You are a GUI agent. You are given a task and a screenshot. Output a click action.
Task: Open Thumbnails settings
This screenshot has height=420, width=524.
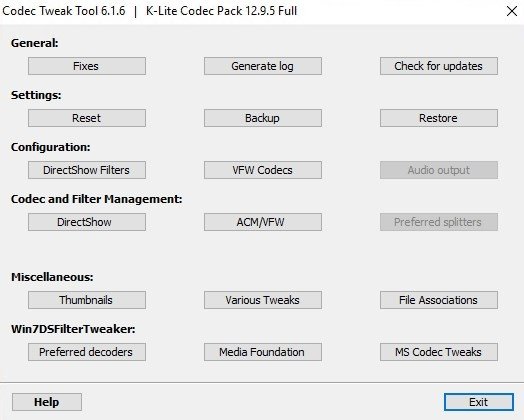tap(87, 300)
